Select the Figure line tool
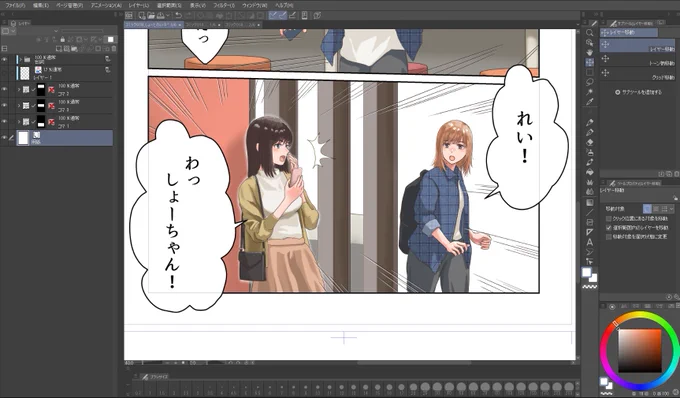 (x=589, y=212)
